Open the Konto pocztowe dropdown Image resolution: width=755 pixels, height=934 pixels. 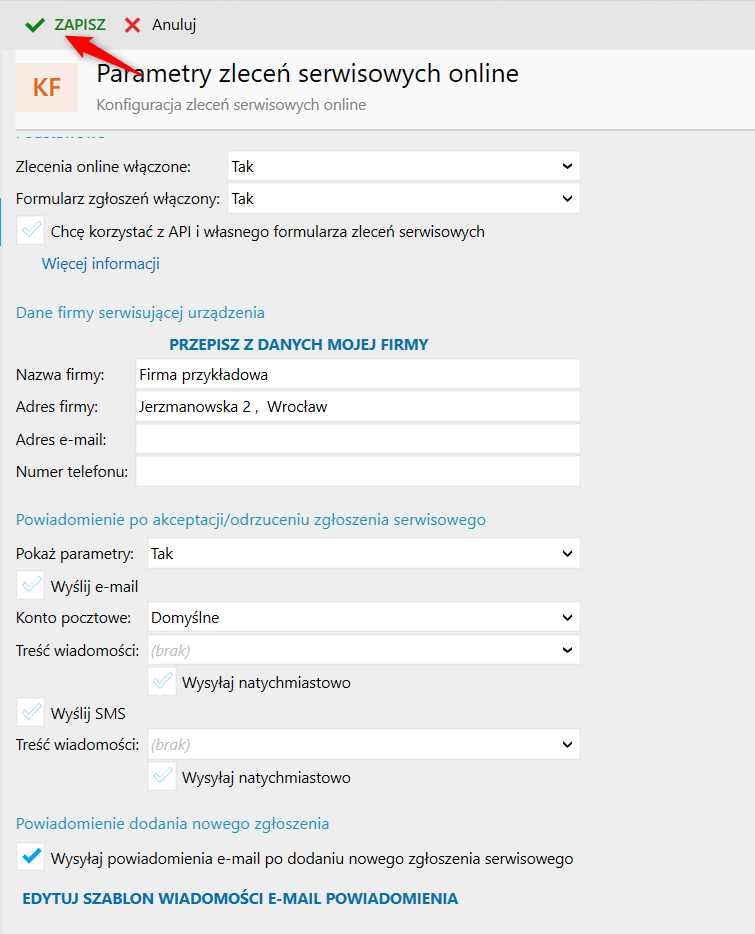(363, 617)
